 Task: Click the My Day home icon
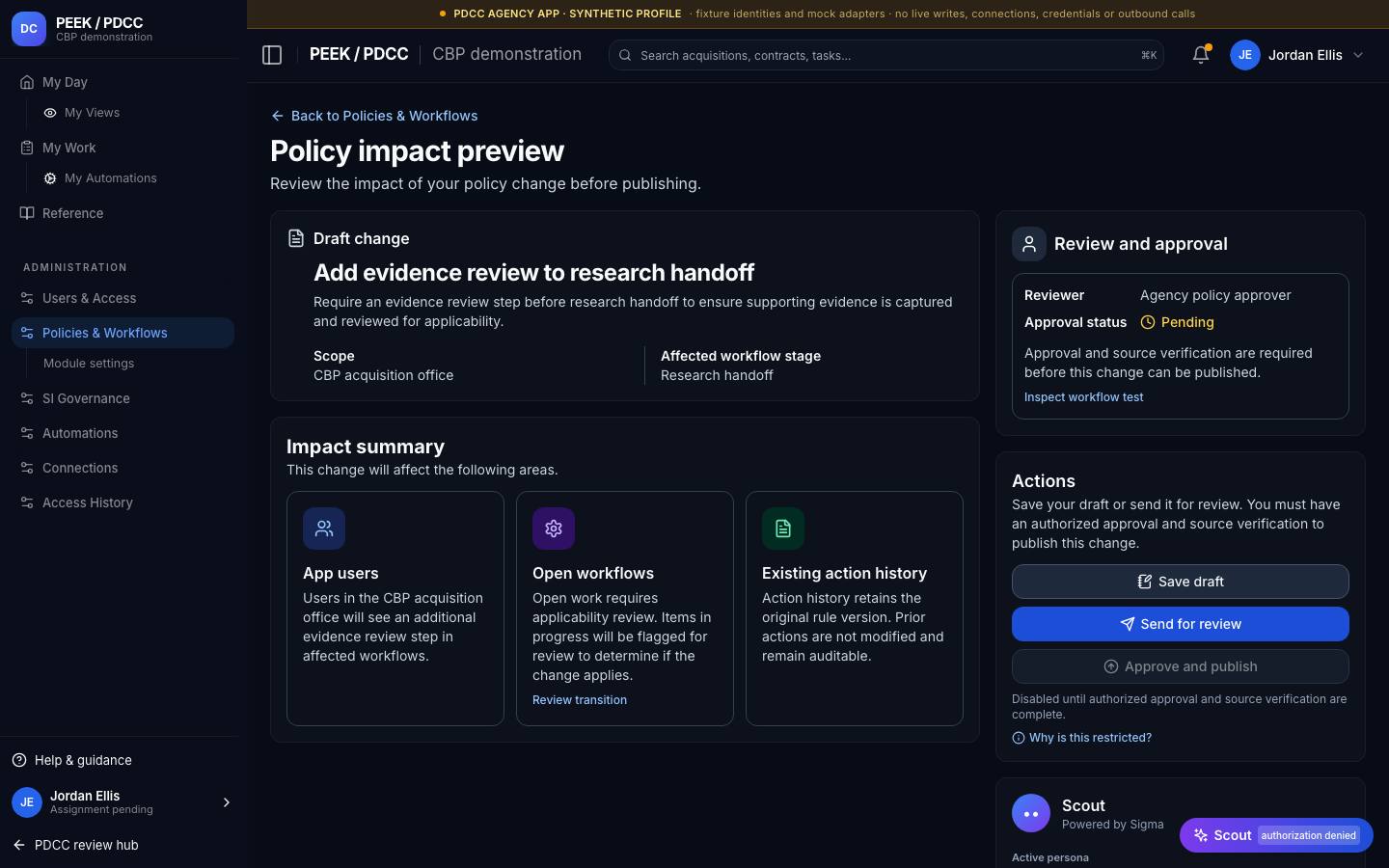click(27, 82)
